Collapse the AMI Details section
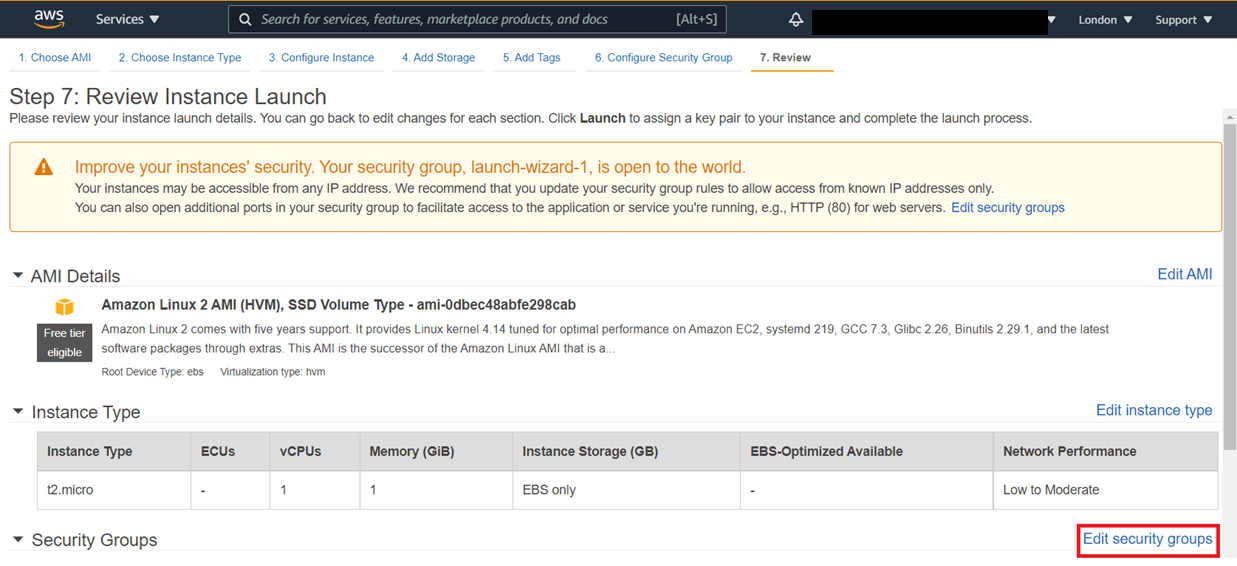Screen dimensions: 1237x566 point(17,276)
